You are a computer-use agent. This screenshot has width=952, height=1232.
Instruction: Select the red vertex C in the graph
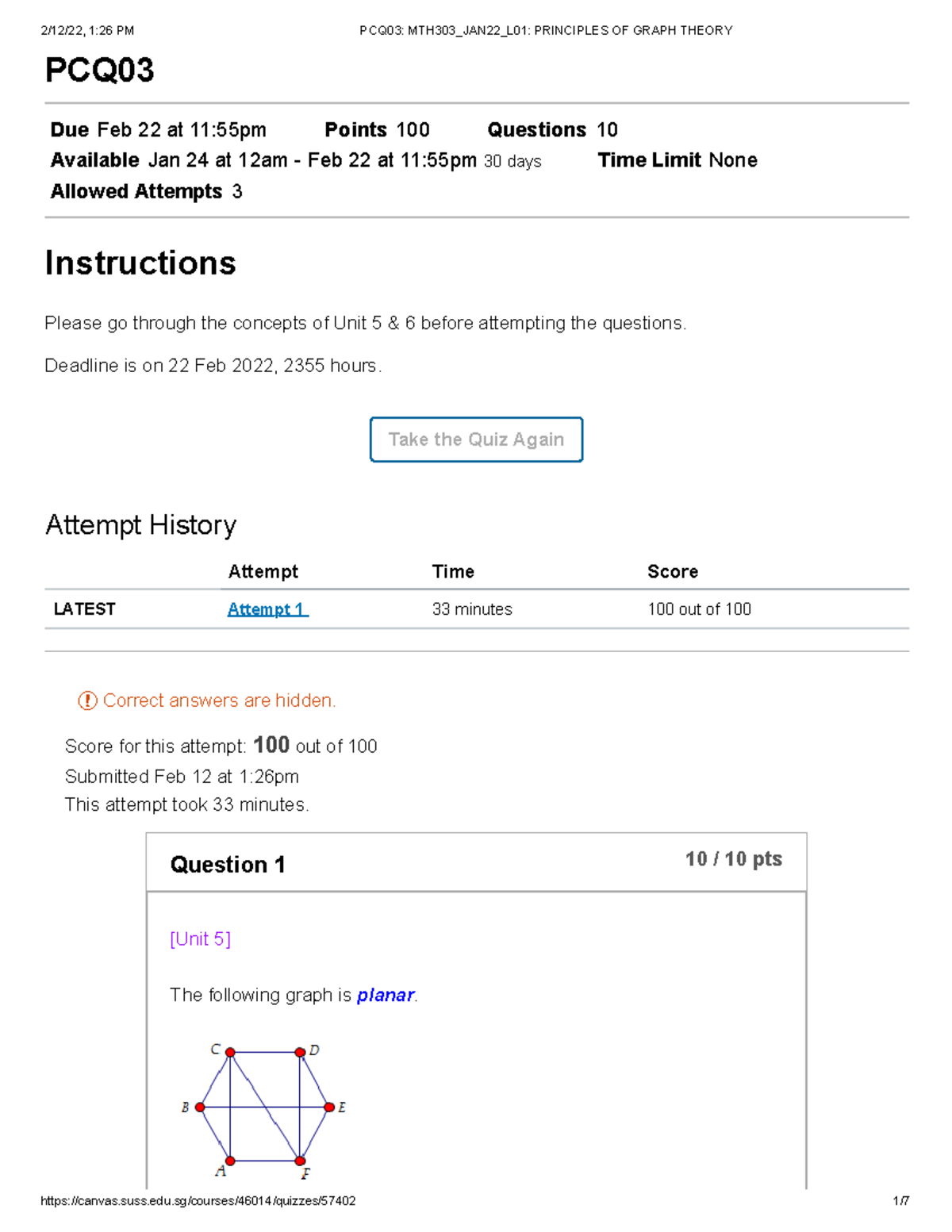click(229, 1052)
